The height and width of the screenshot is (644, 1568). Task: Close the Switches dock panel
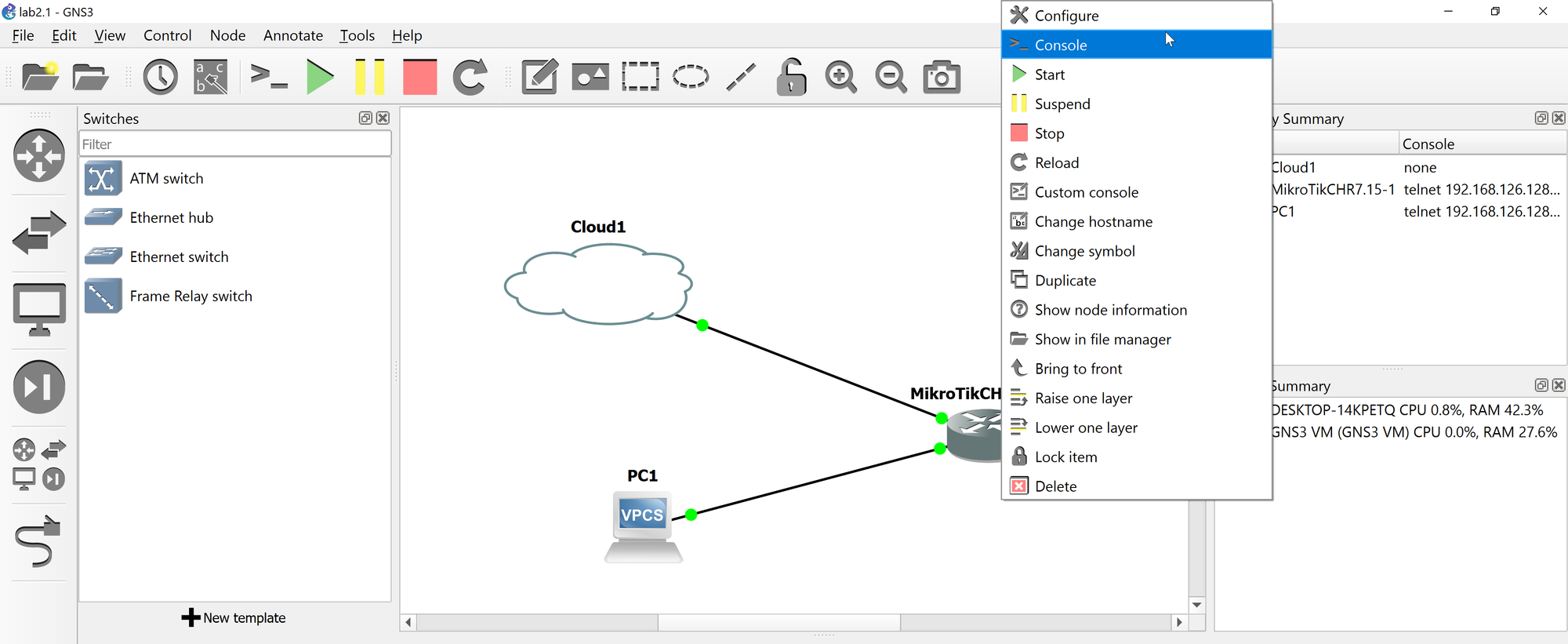point(383,118)
